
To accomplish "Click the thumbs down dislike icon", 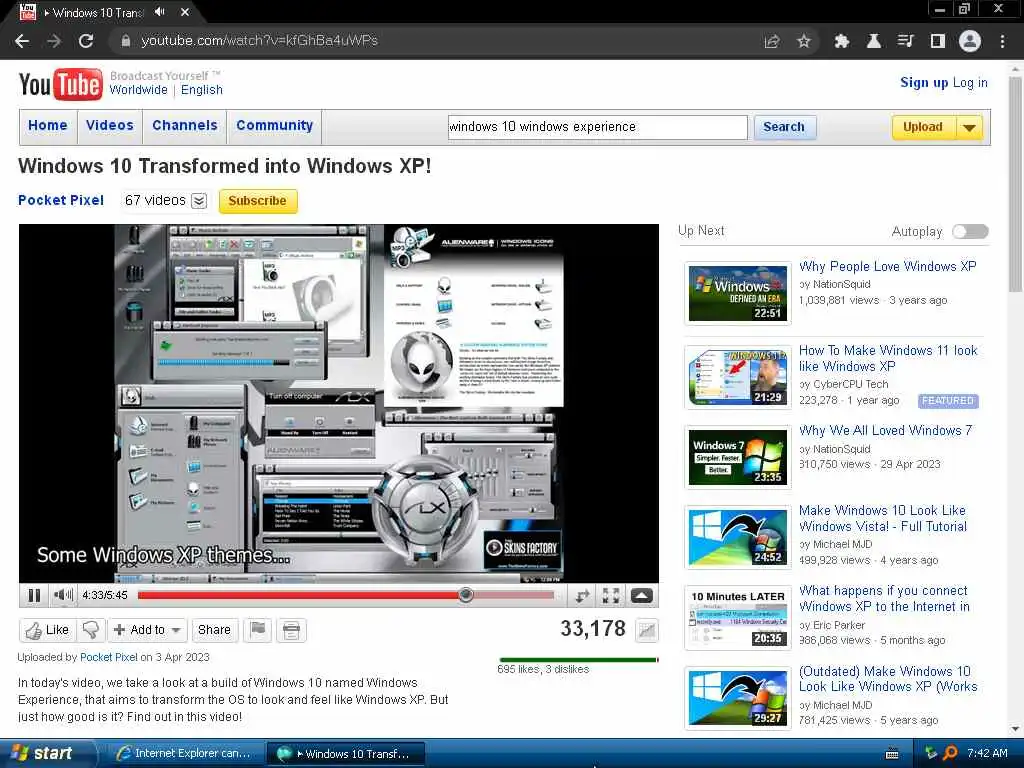I will pyautogui.click(x=91, y=630).
